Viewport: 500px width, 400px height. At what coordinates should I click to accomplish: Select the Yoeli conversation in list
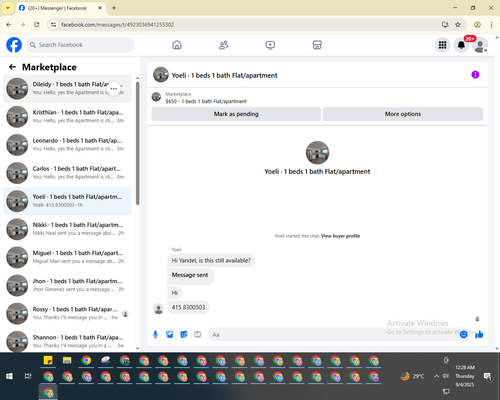[x=67, y=201]
